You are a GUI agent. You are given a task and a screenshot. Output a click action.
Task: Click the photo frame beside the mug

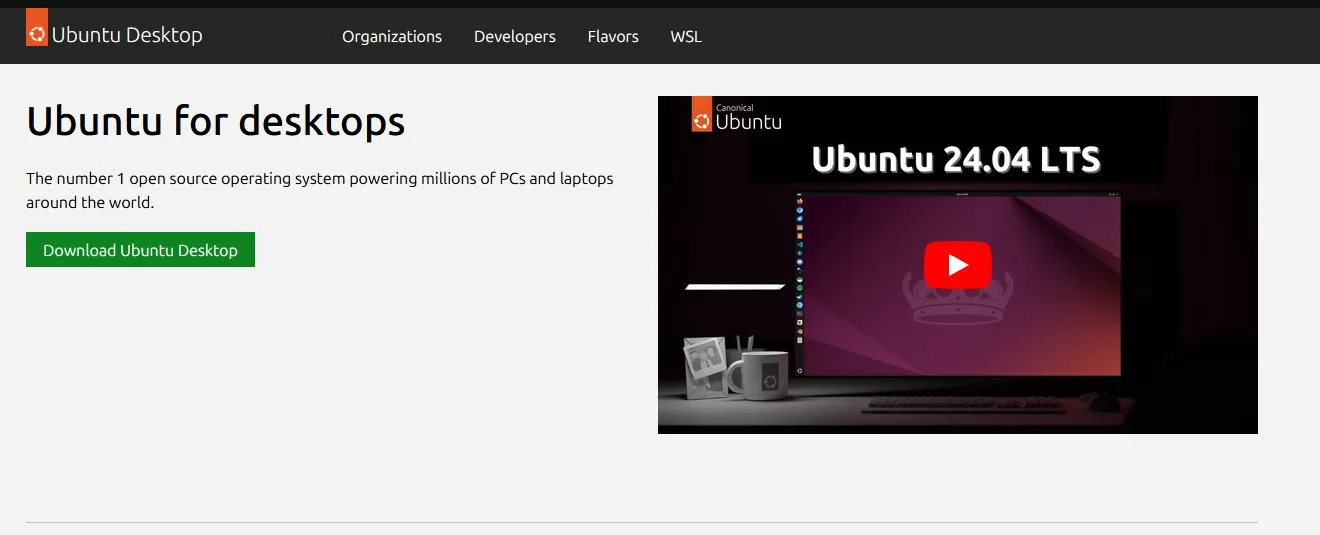704,366
